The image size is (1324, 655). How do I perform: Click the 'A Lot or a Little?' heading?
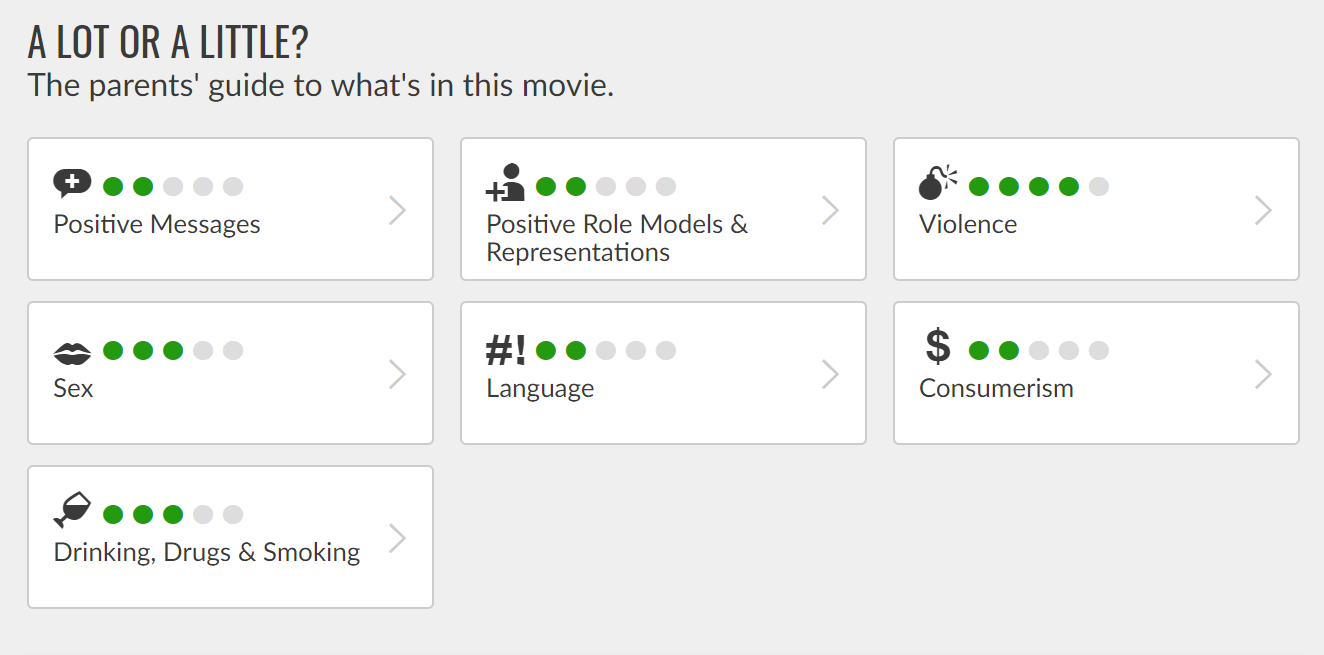(168, 43)
